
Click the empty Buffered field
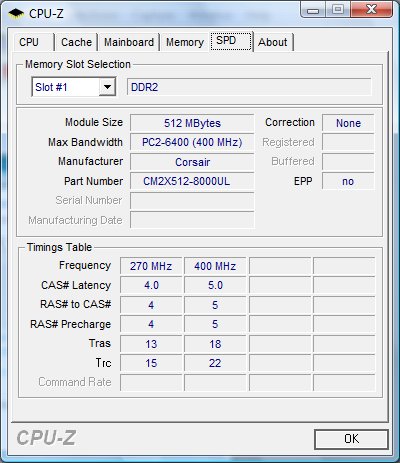pos(348,162)
